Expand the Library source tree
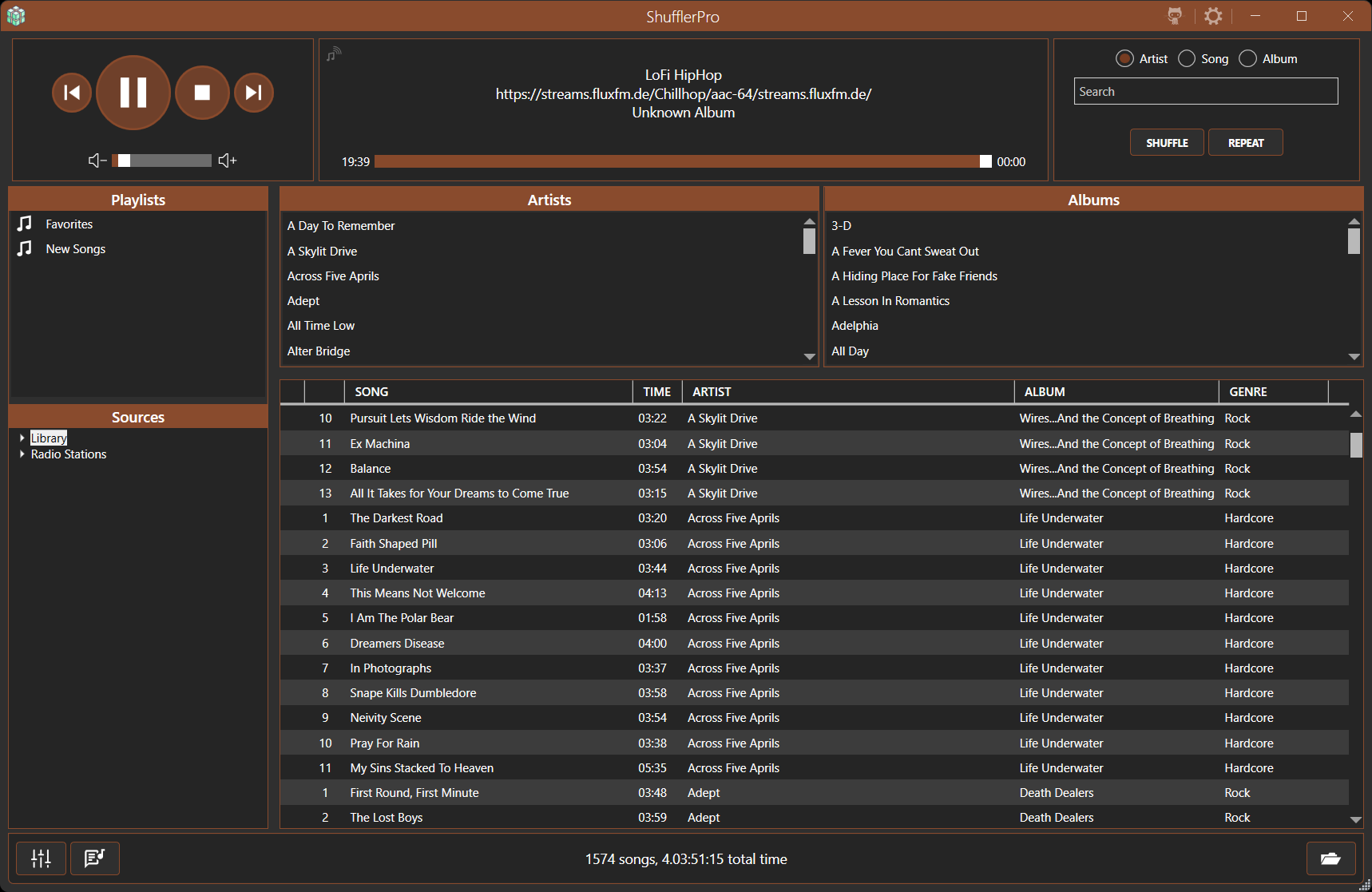The width and height of the screenshot is (1372, 892). click(x=22, y=438)
